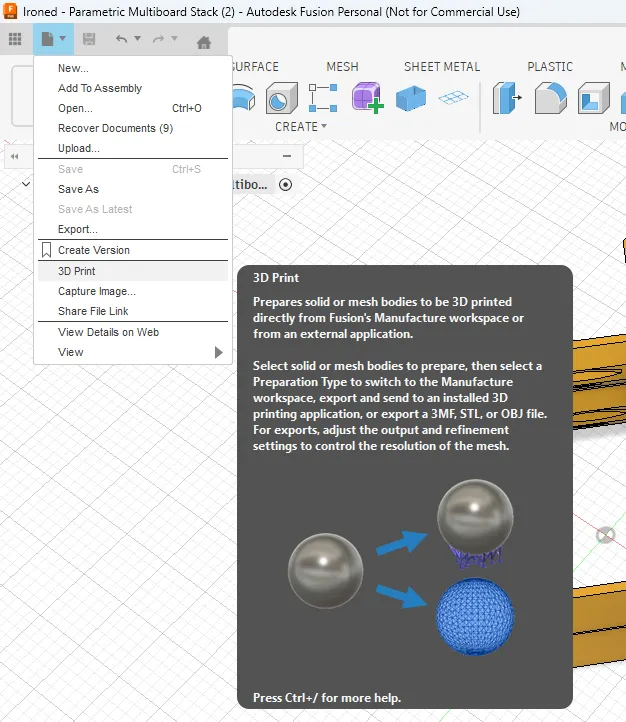
Task: Open the Undo history dropdown arrow
Action: pos(137,39)
